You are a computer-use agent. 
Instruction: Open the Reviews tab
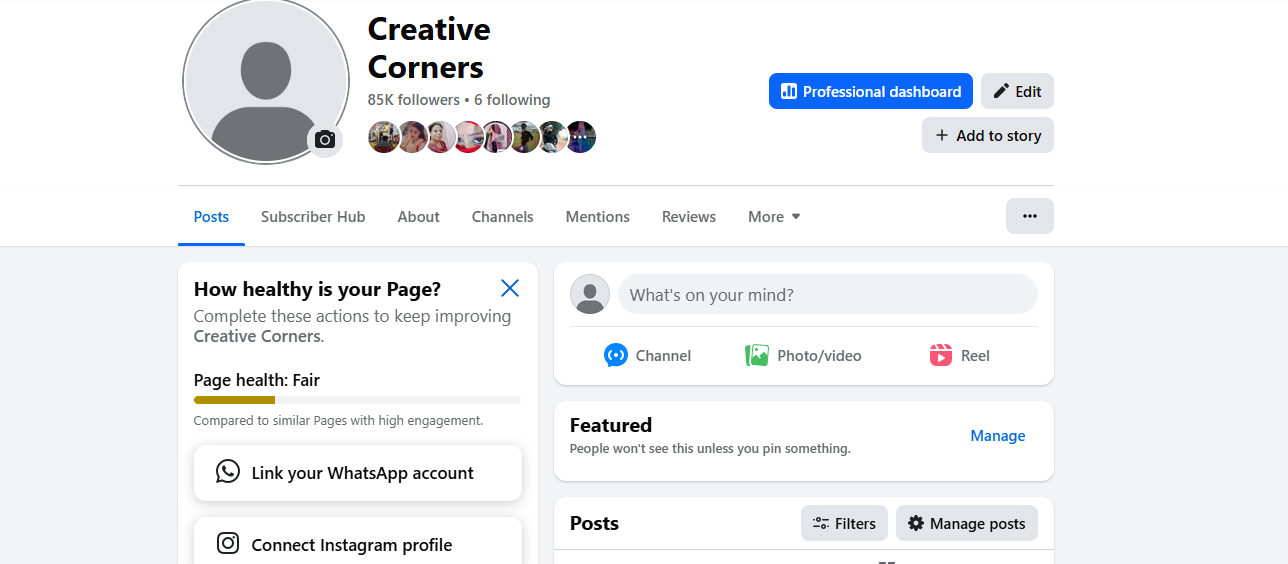pos(688,216)
